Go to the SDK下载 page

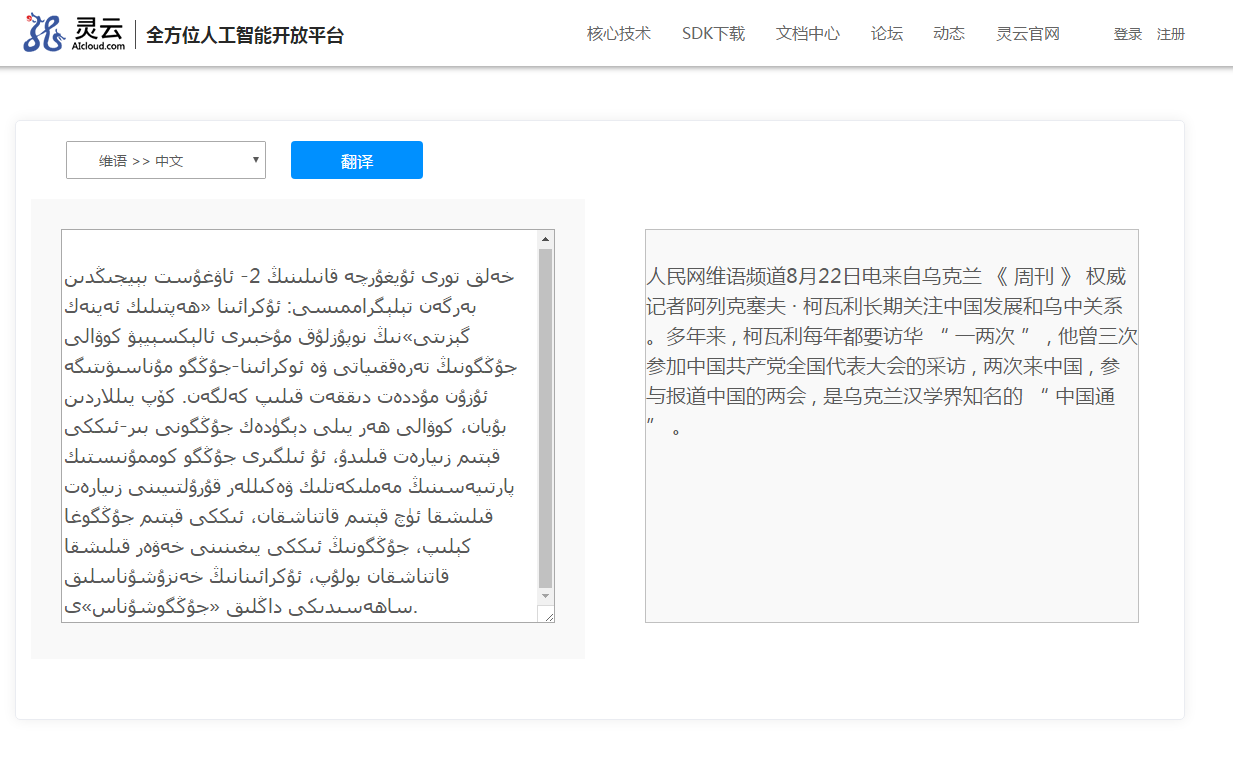coord(713,34)
